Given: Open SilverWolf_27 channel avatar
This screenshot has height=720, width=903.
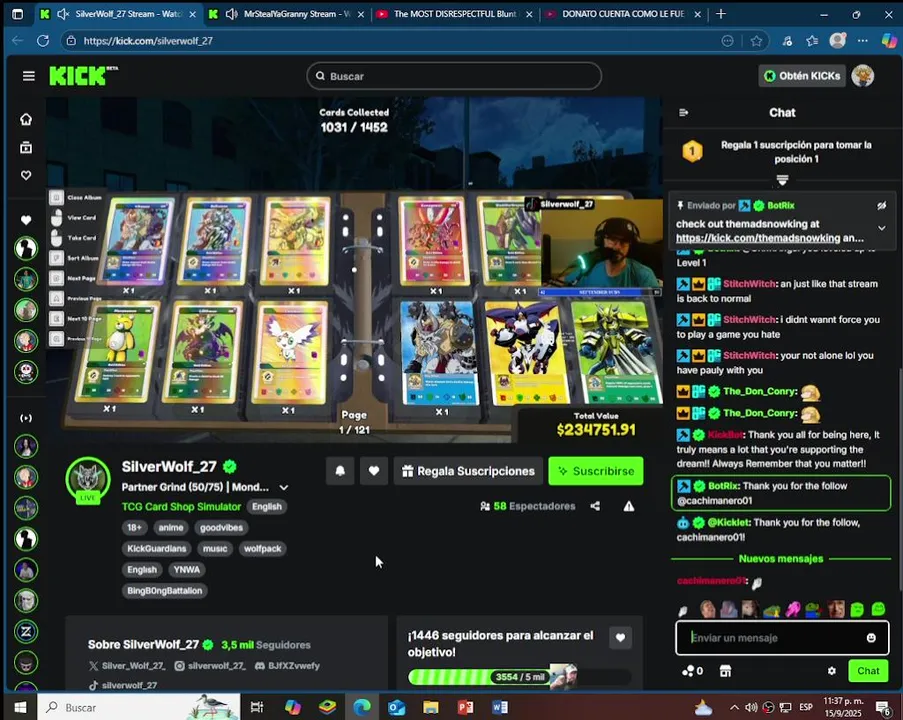Looking at the screenshot, I should pyautogui.click(x=88, y=480).
